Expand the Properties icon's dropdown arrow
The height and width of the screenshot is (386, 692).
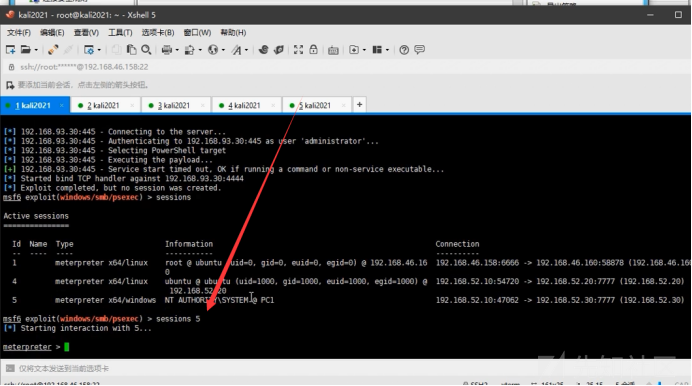click(99, 50)
